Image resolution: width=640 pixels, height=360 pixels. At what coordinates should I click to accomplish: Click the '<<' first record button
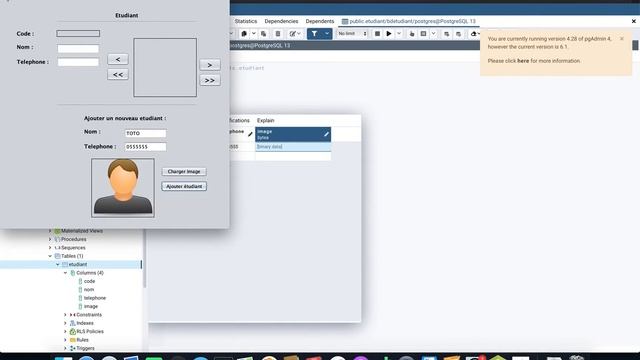tap(118, 75)
